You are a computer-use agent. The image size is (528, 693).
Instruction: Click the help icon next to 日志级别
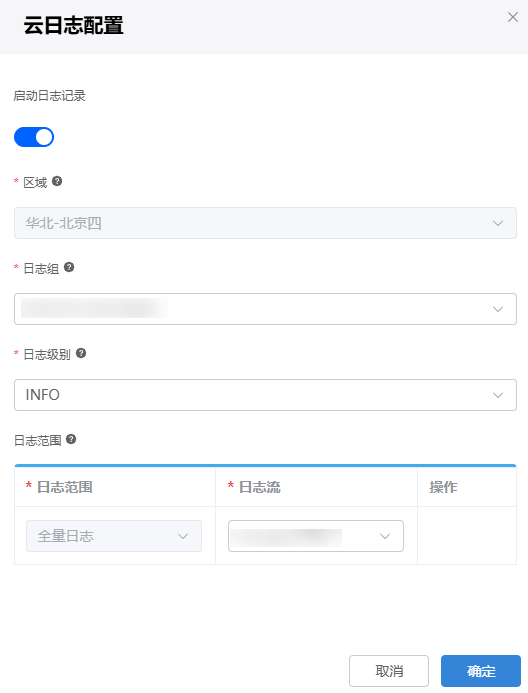tap(81, 353)
